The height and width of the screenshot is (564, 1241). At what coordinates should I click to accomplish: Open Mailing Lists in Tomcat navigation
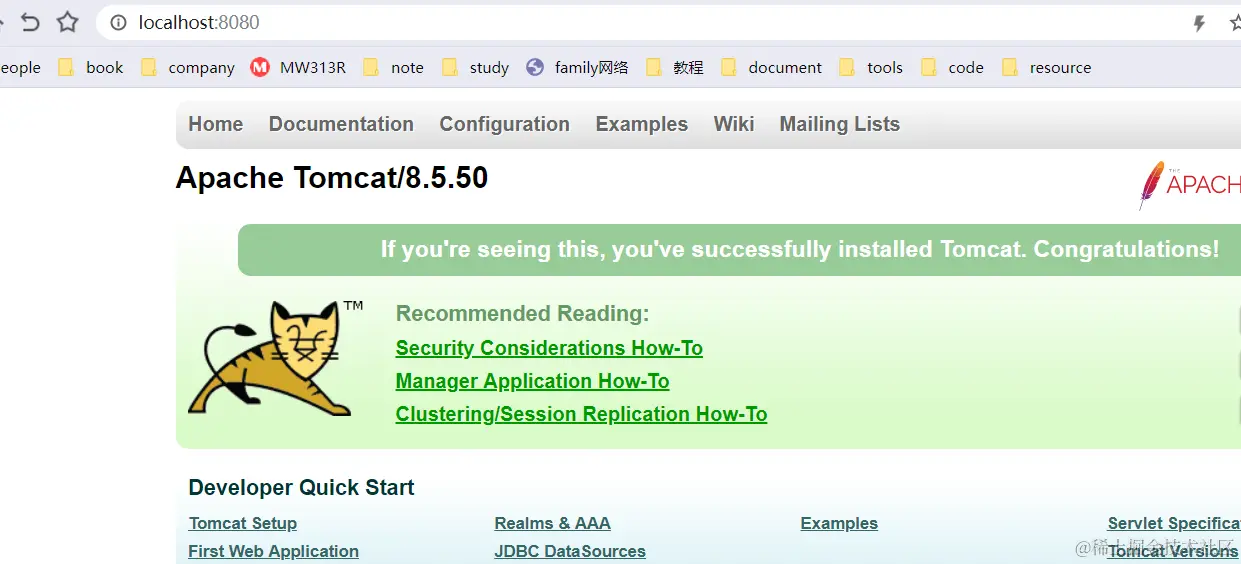(x=840, y=124)
